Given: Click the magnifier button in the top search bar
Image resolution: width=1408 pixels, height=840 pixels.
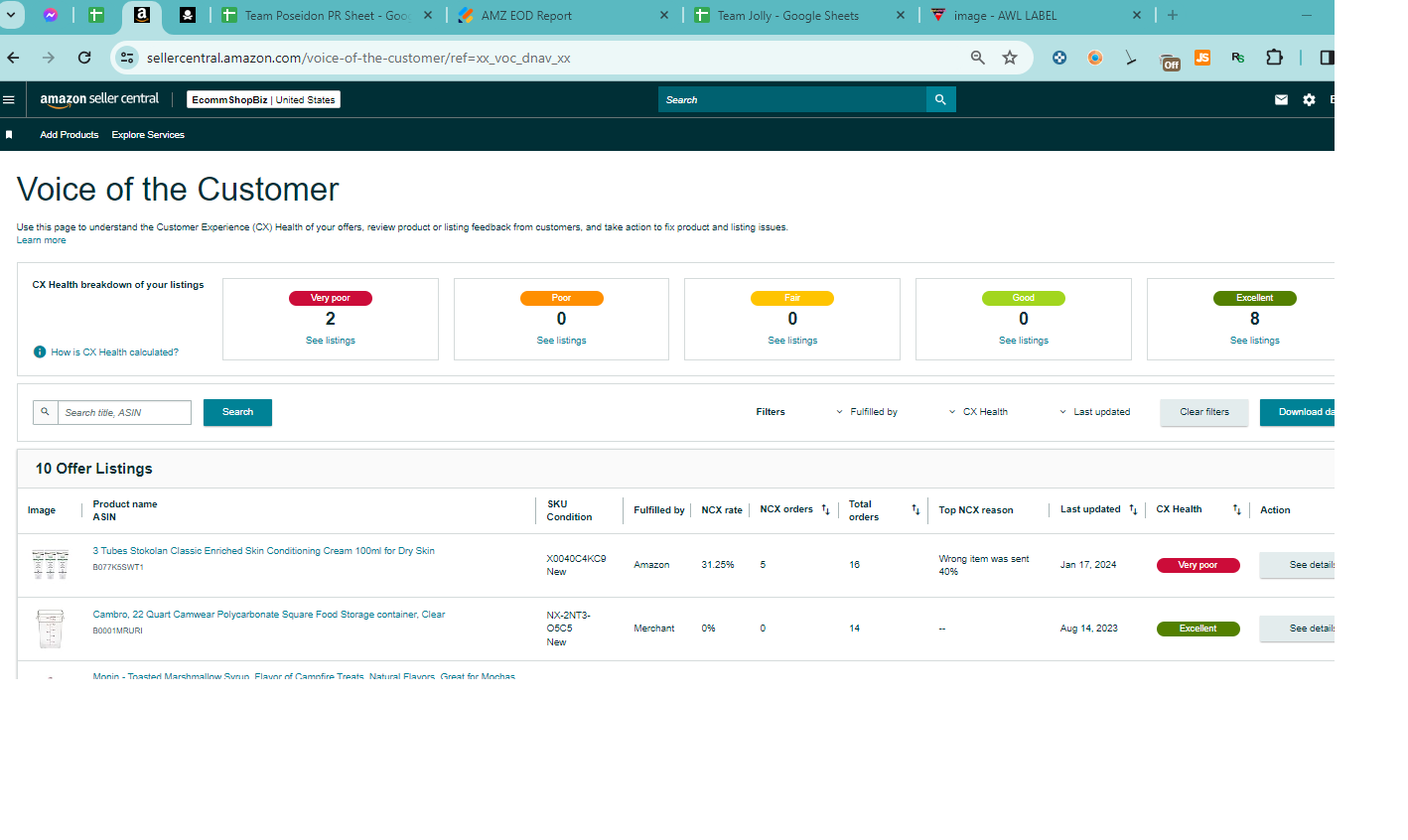Looking at the screenshot, I should (940, 99).
